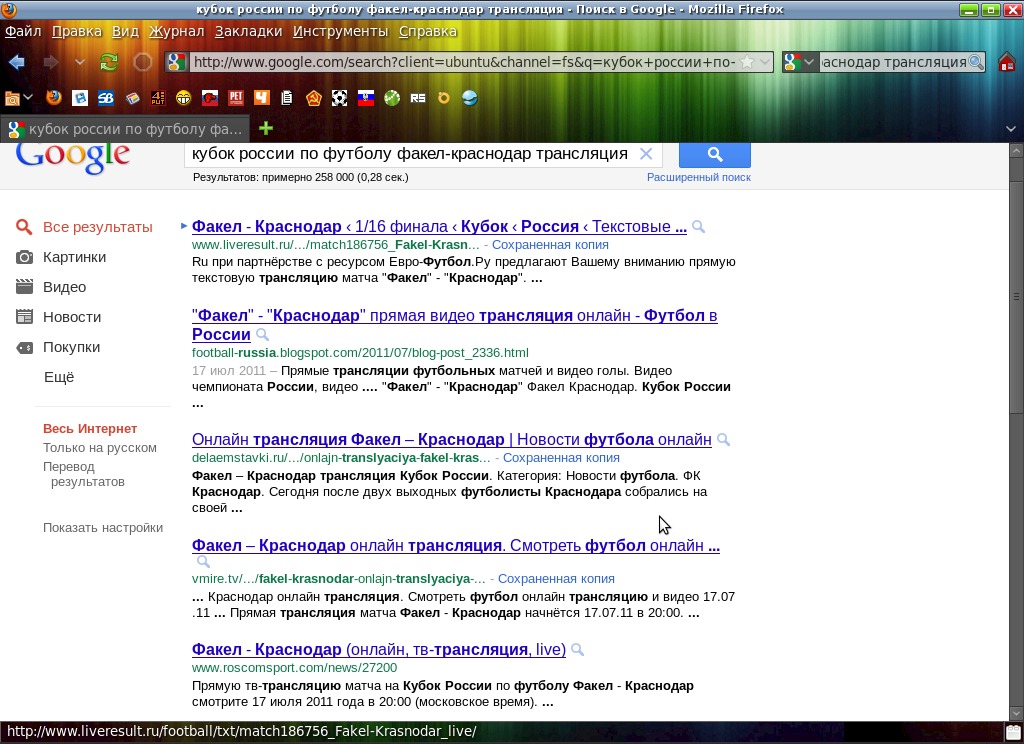
Task: Open the Home page icon
Action: (x=1007, y=62)
